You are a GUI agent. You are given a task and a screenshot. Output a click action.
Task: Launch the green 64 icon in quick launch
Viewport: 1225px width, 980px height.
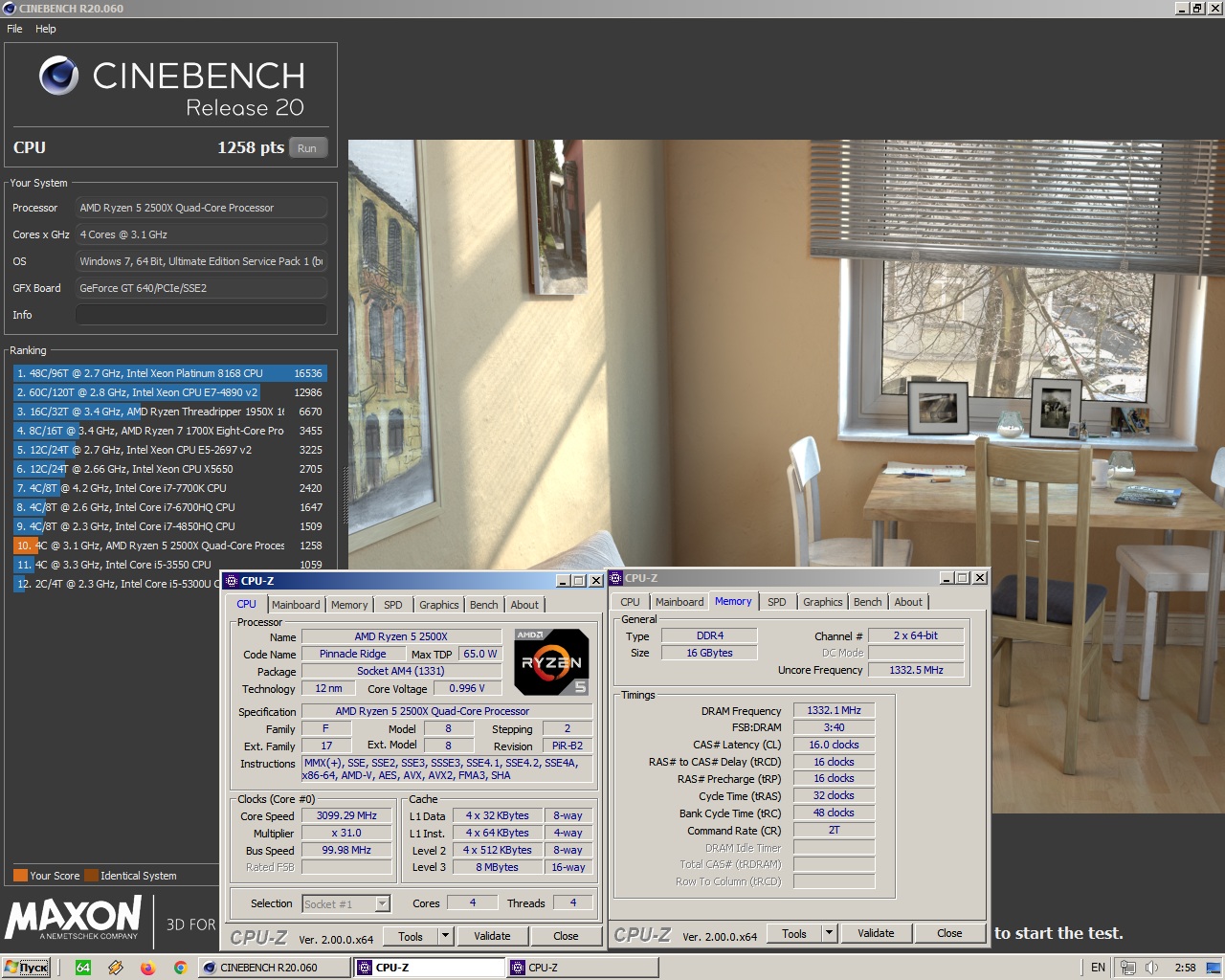click(83, 968)
